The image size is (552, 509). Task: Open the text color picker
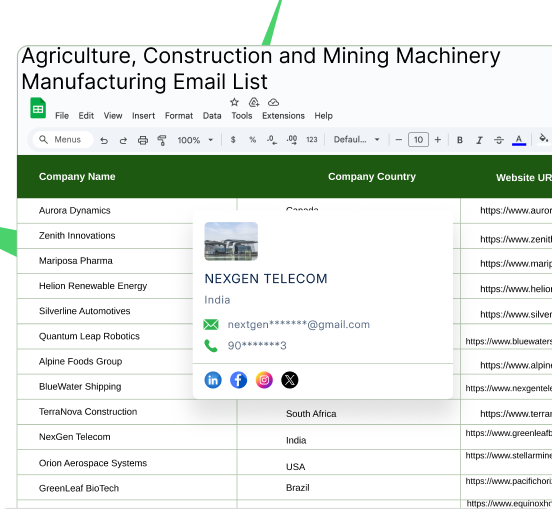[x=519, y=140]
